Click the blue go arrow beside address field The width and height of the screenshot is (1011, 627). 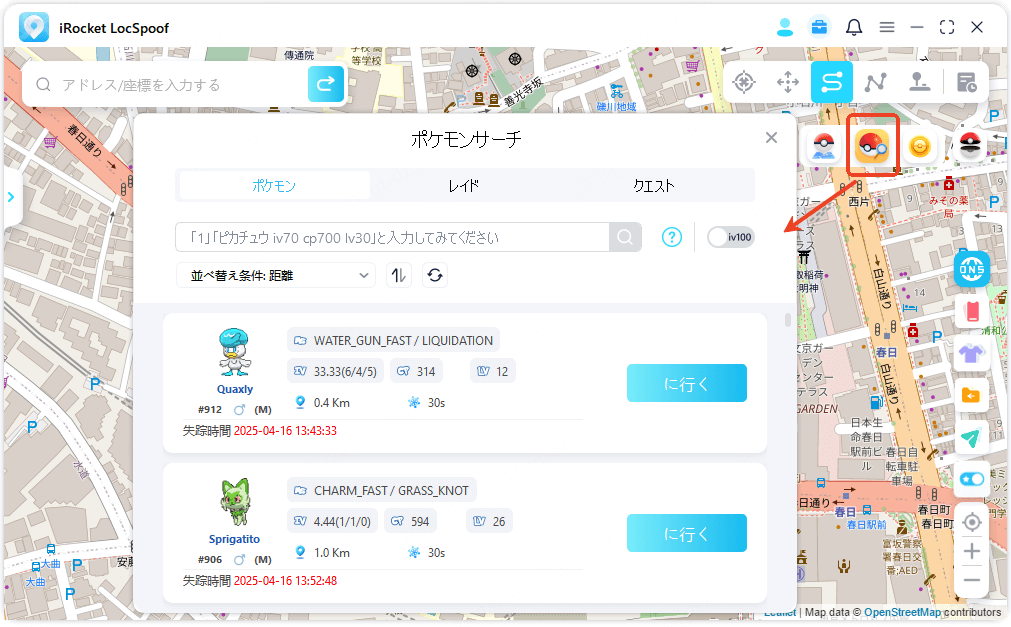click(326, 84)
